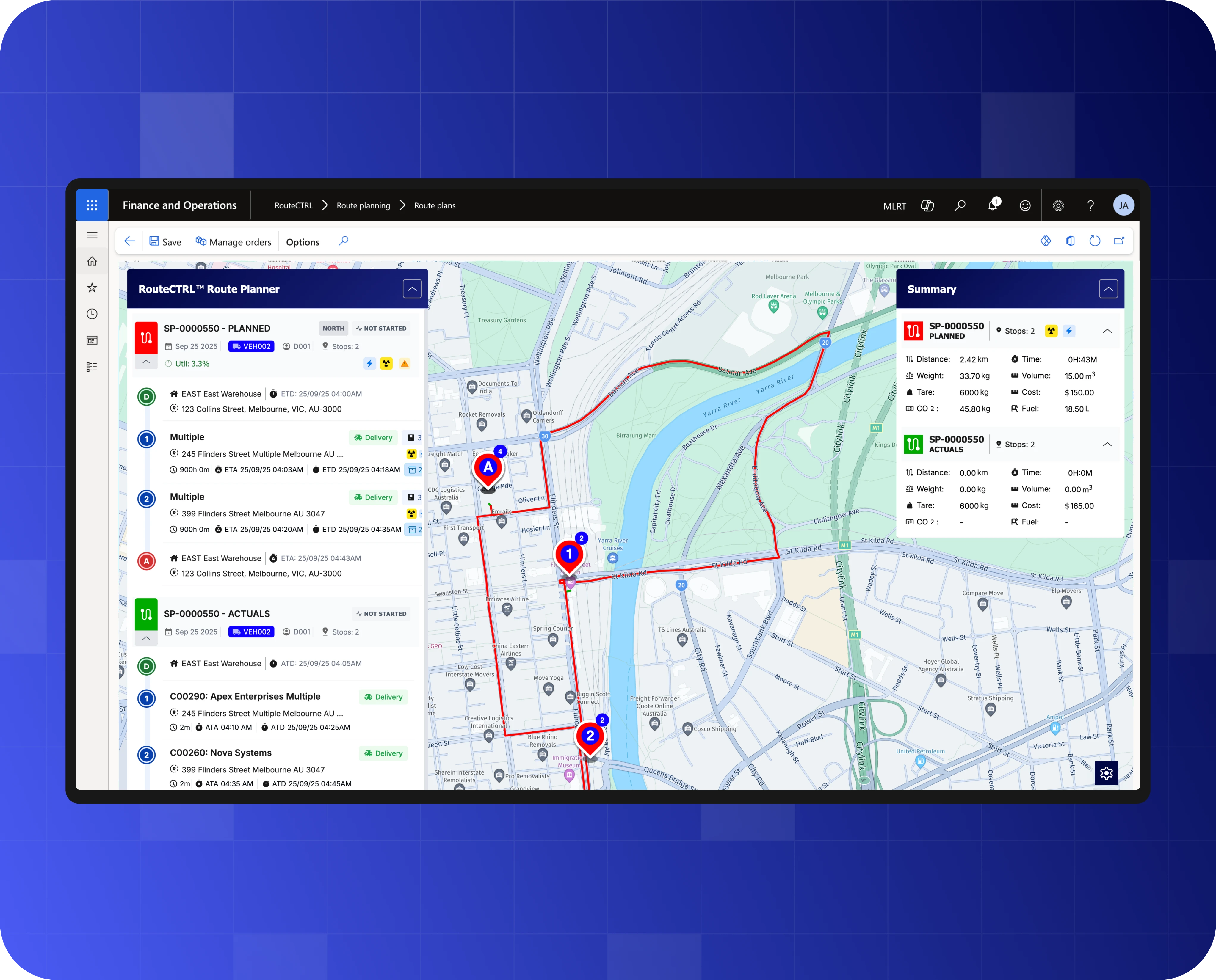This screenshot has height=980, width=1216.
Task: Click the red PLANNED route icon in Route Planner
Action: [146, 337]
